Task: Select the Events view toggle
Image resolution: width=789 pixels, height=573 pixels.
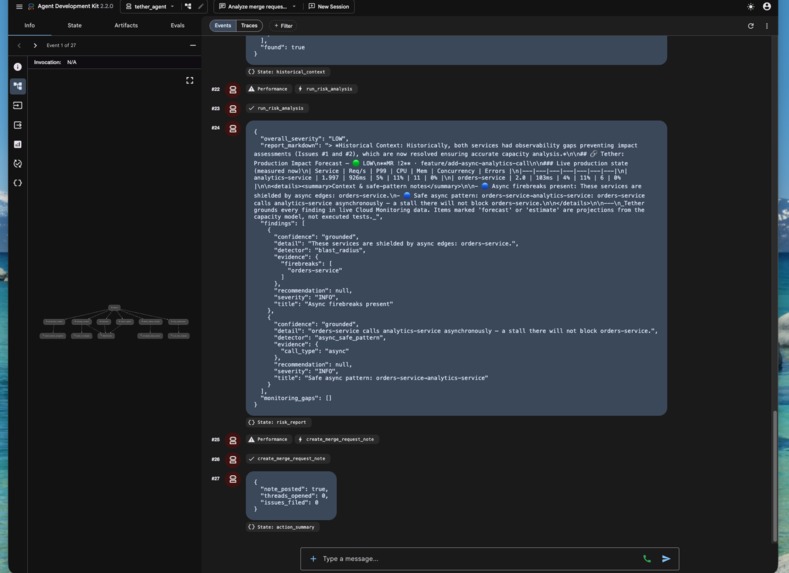Action: (x=223, y=26)
